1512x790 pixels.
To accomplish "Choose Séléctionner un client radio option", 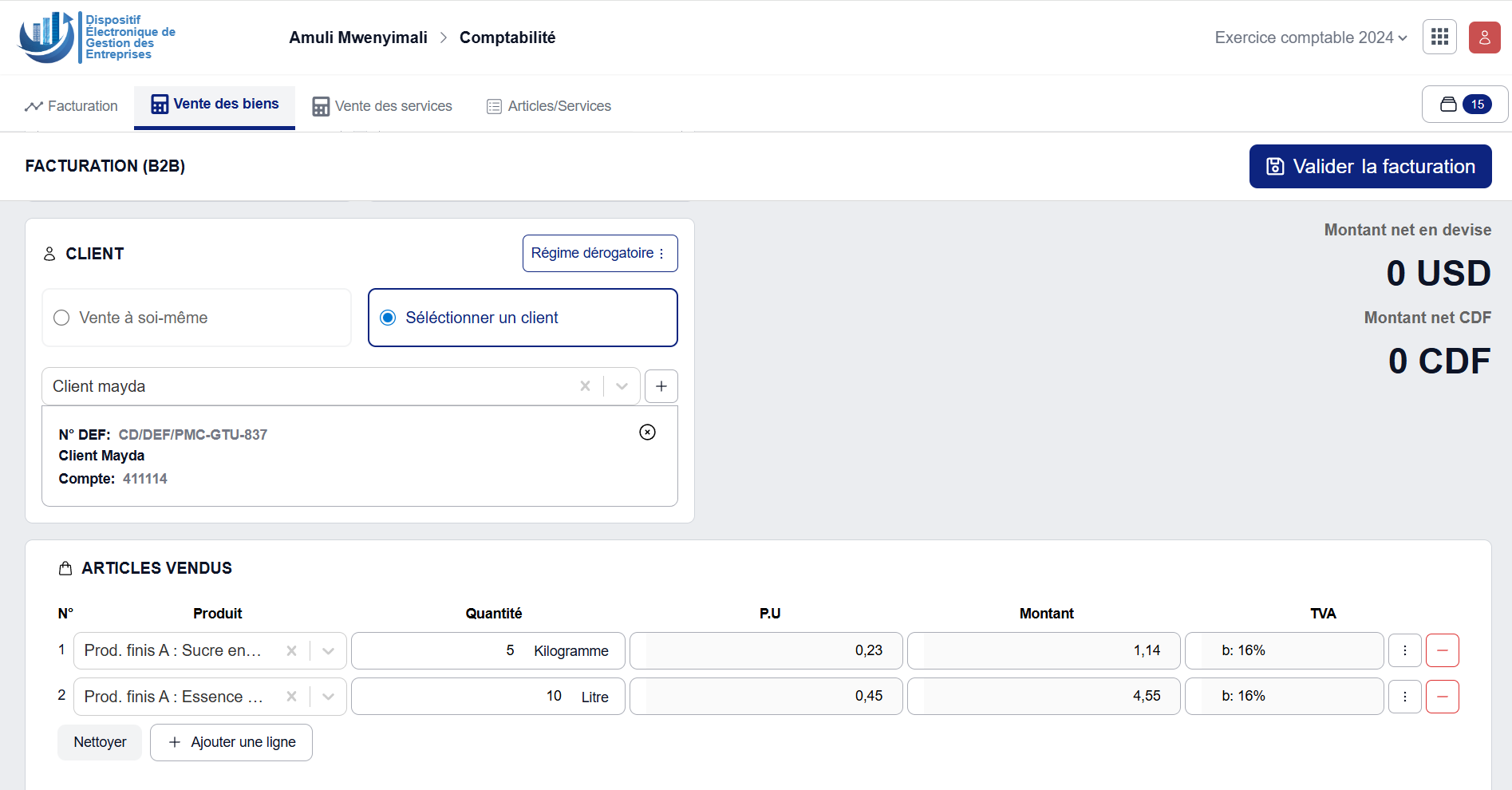I will click(389, 318).
